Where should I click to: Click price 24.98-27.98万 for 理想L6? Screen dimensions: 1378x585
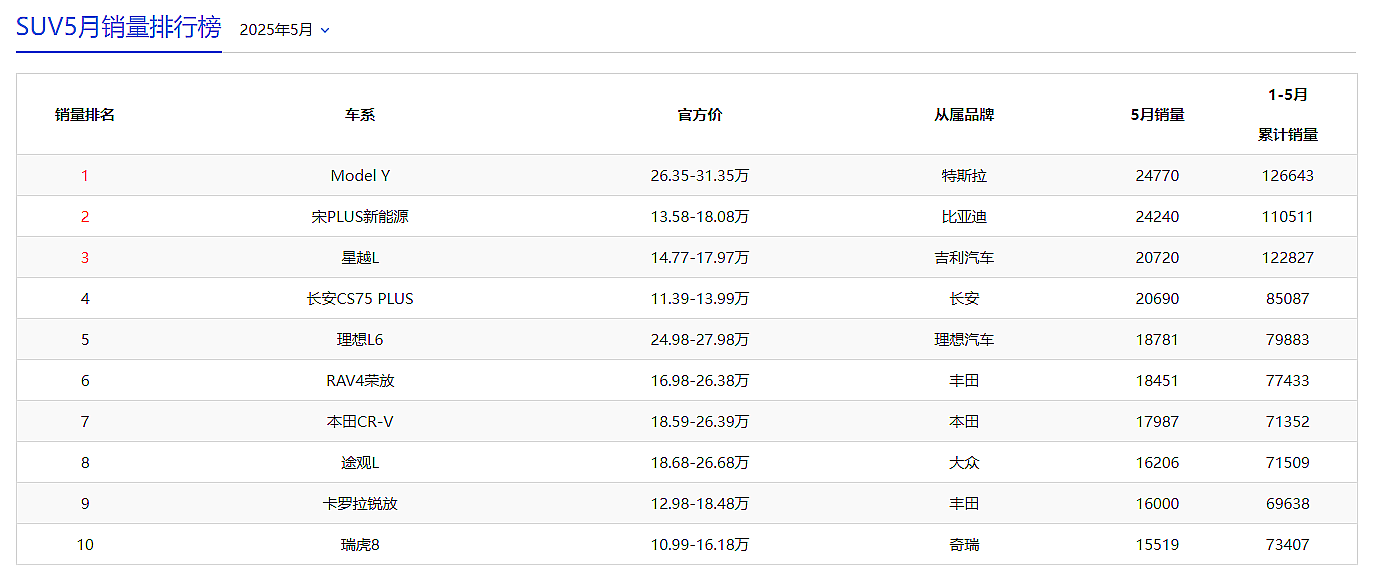point(699,340)
